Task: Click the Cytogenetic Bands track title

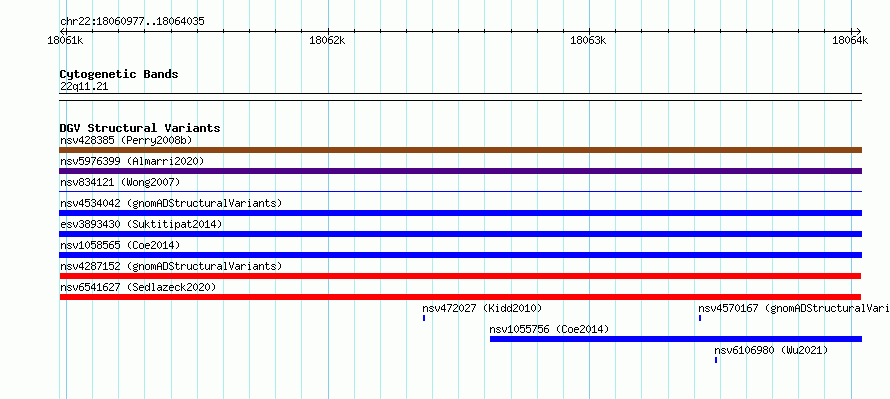Action: 119,74
